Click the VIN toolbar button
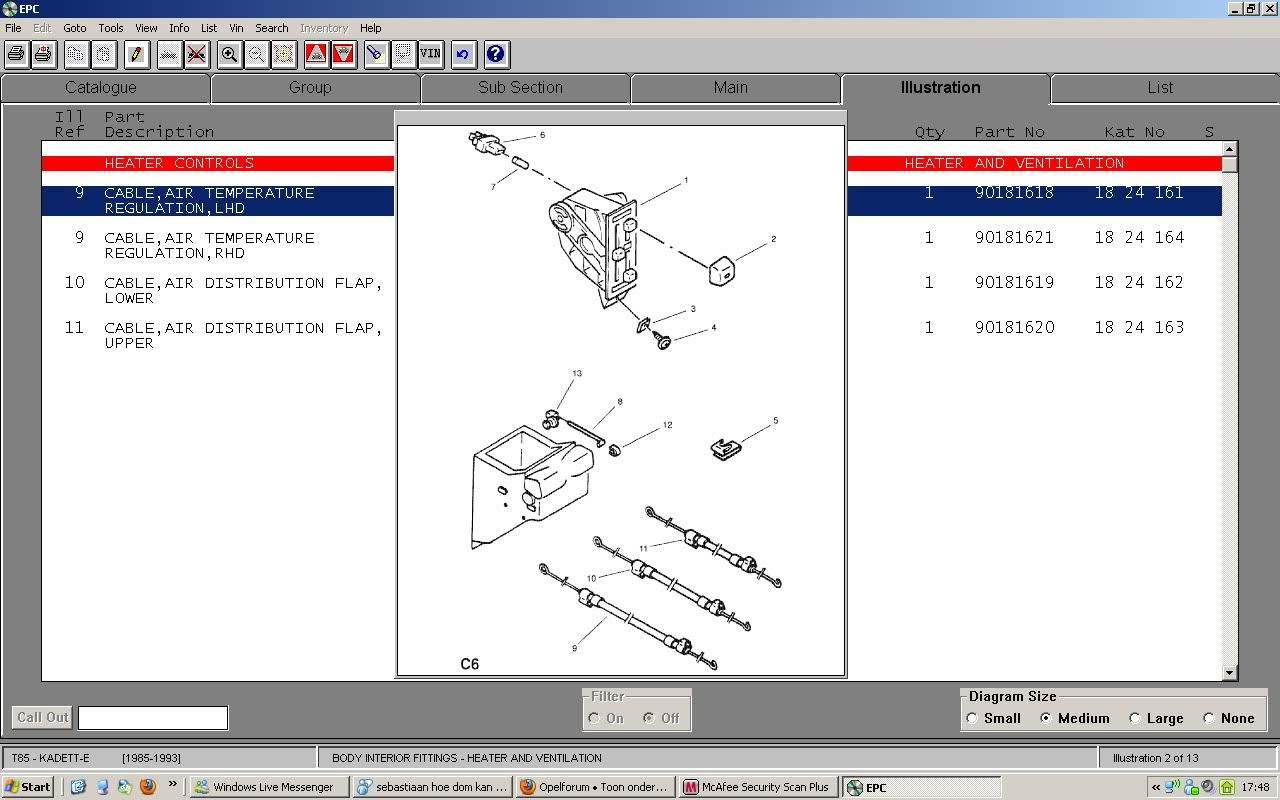This screenshot has width=1280, height=800. coord(430,54)
